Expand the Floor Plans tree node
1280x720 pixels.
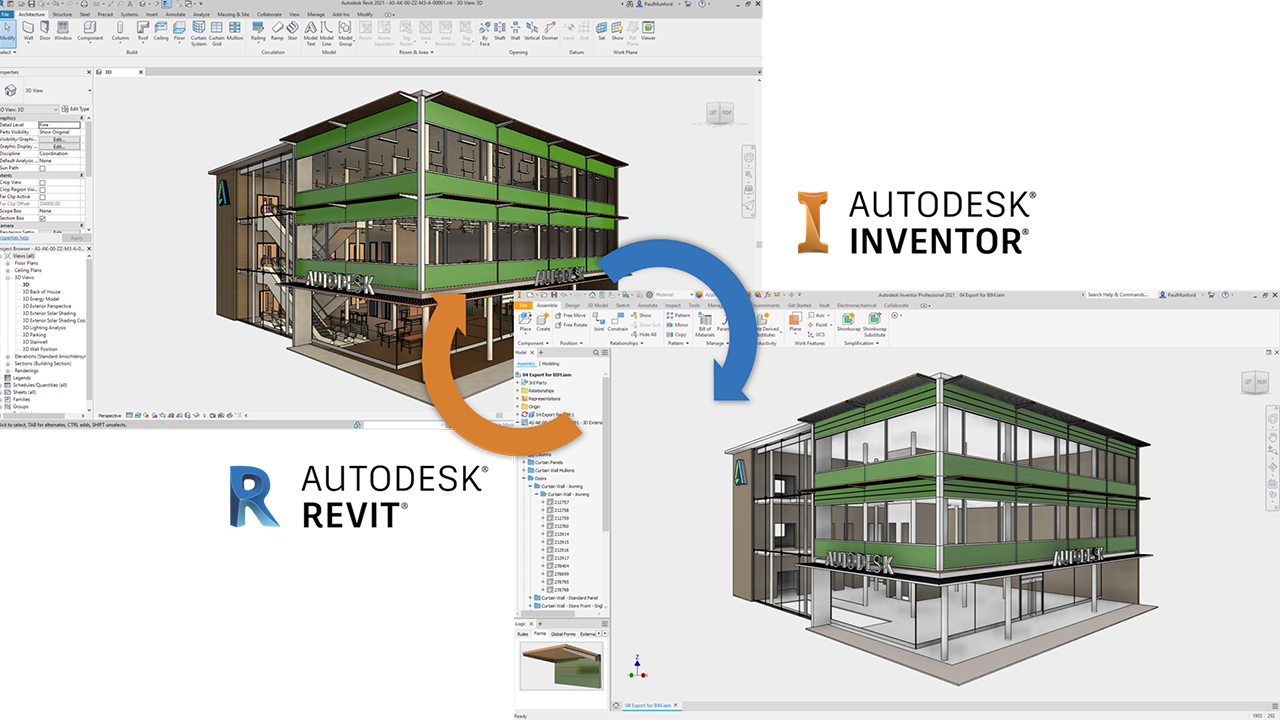coord(9,263)
